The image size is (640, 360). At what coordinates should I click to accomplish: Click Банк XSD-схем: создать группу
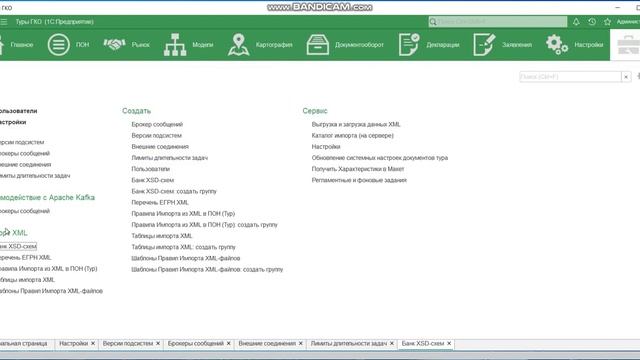point(174,191)
